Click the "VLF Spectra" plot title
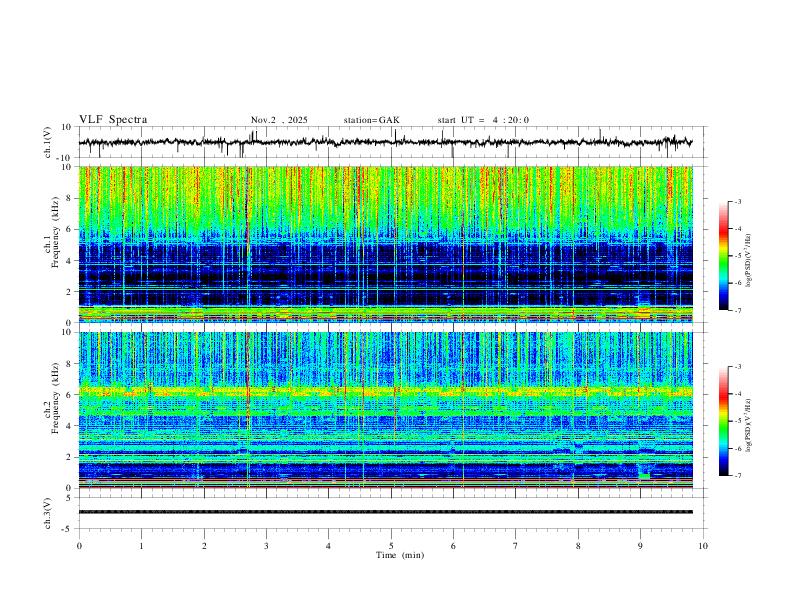 click(113, 120)
